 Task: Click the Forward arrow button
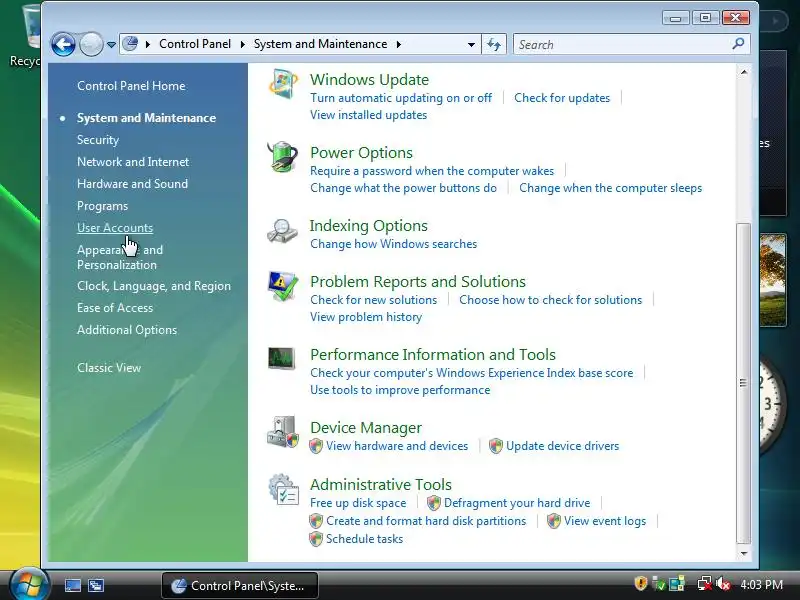click(91, 44)
